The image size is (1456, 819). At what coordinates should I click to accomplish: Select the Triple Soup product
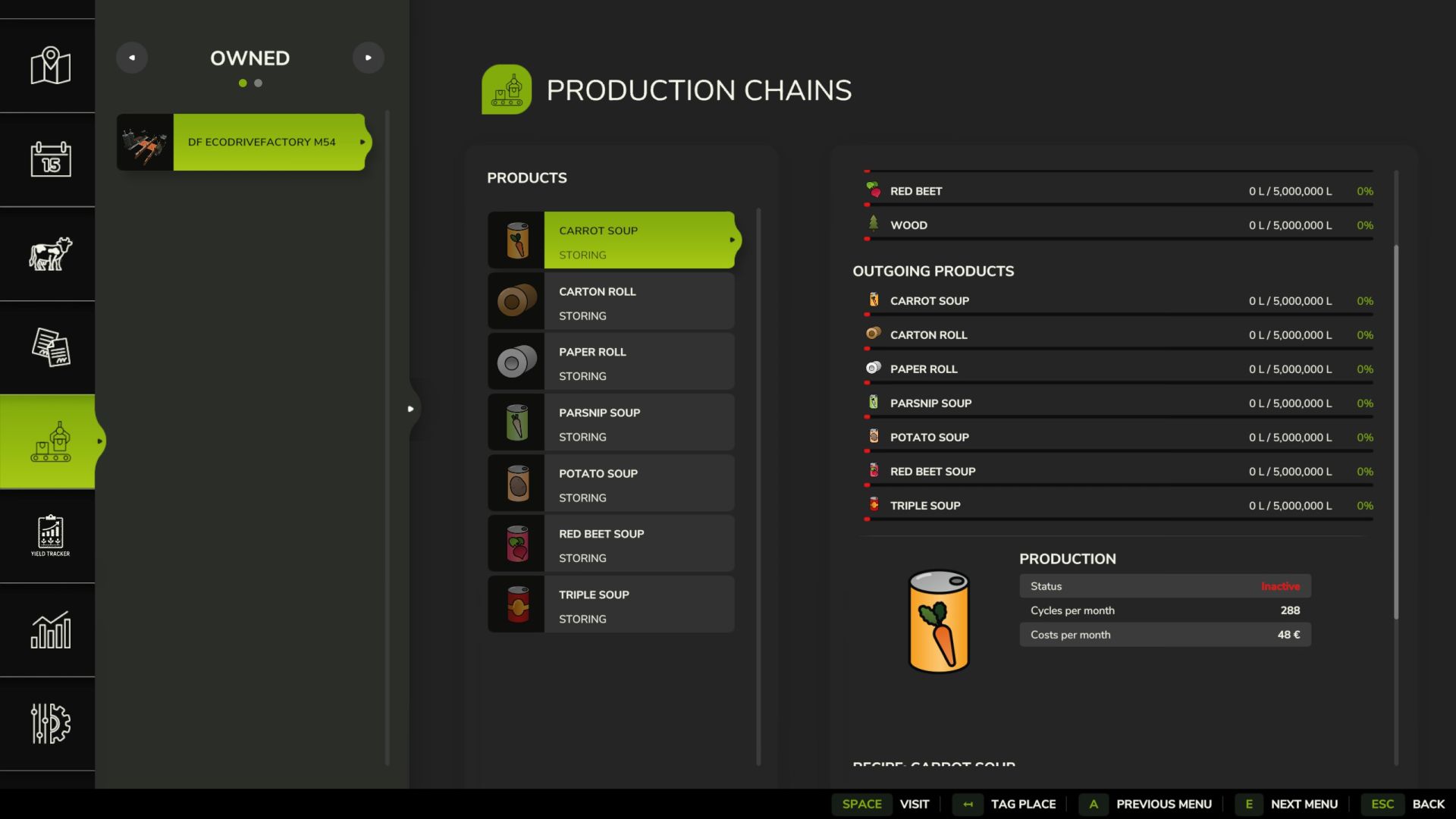point(611,604)
